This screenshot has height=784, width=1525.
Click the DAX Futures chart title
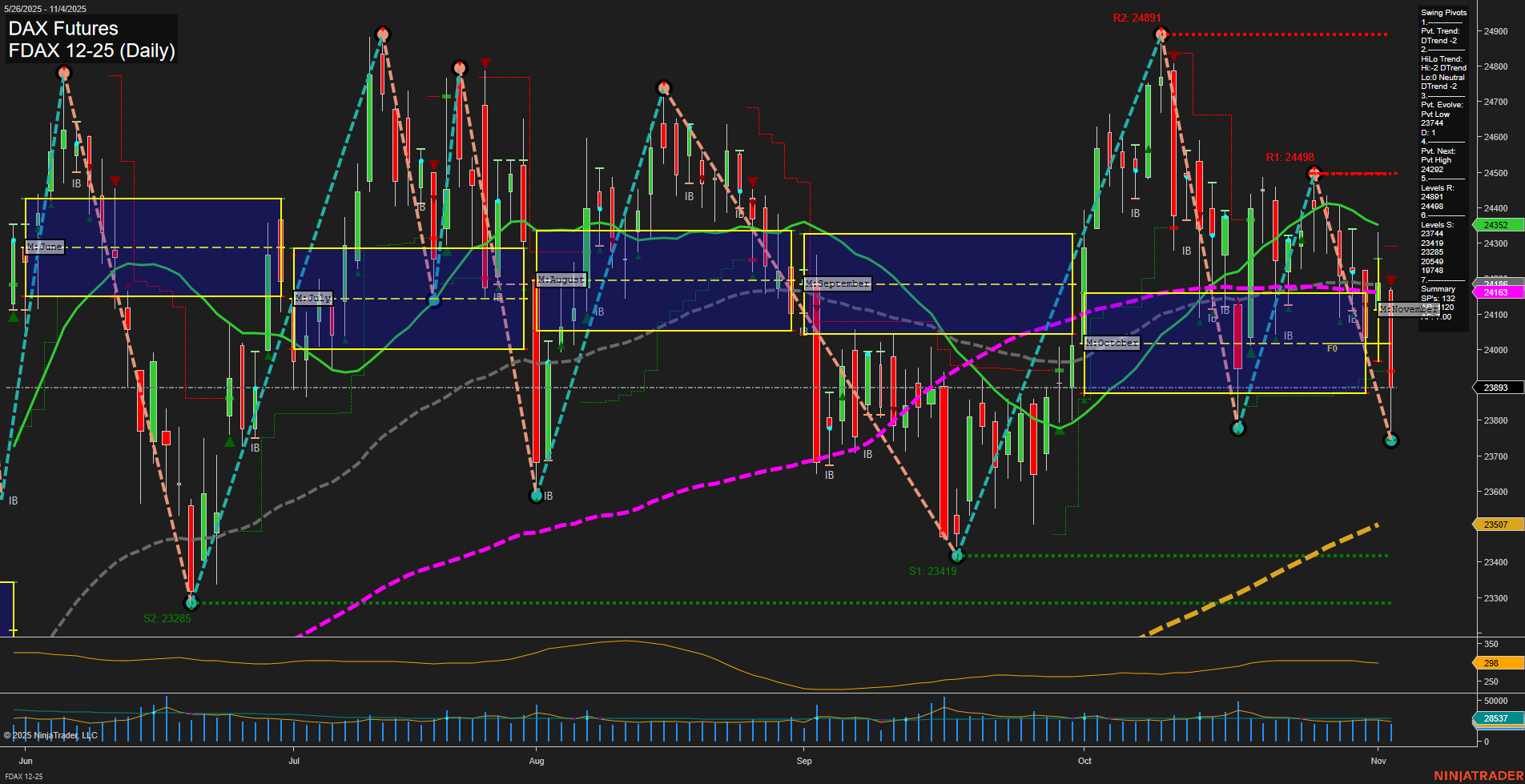[x=62, y=28]
